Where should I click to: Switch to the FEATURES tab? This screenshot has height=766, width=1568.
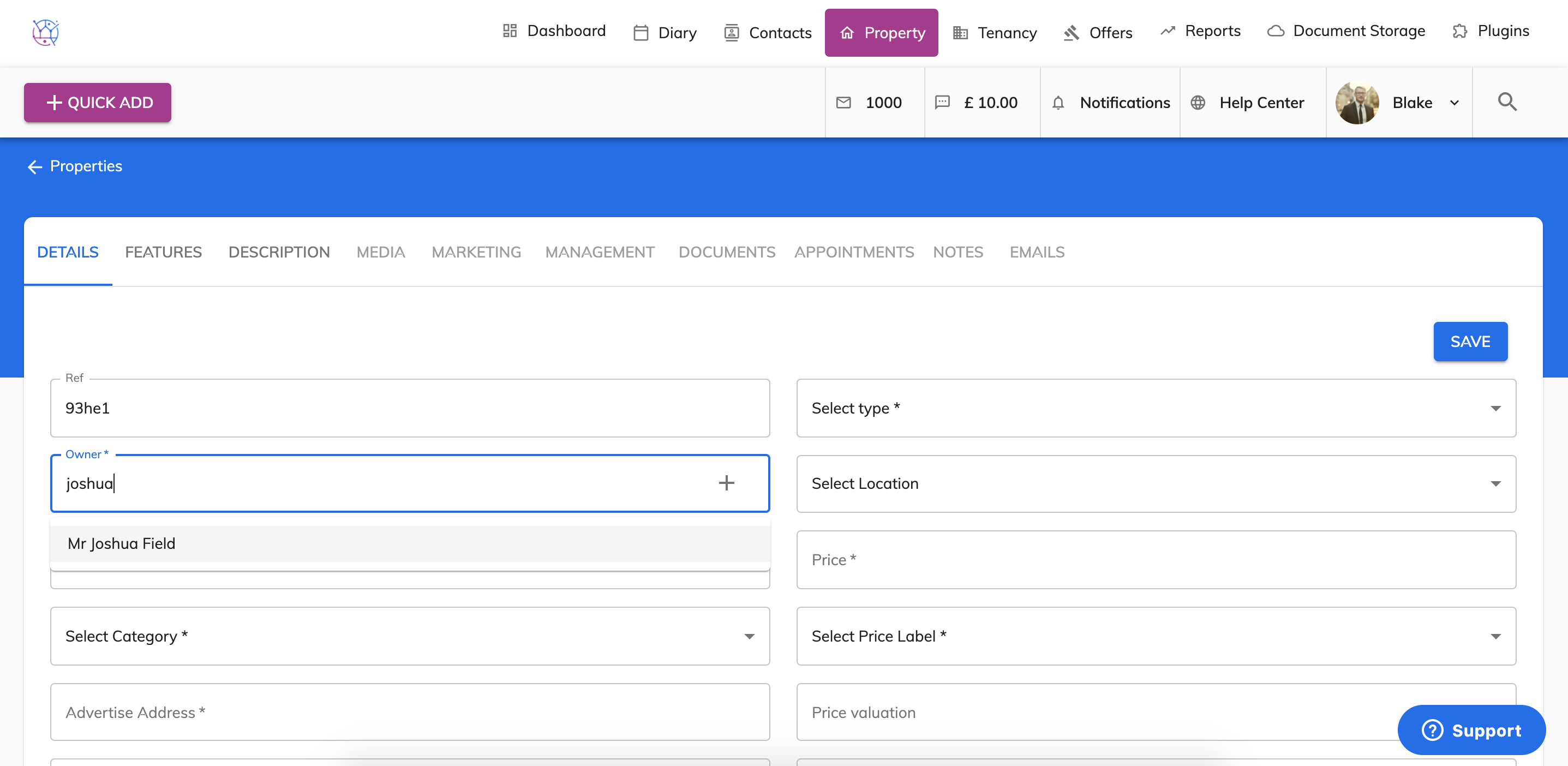tap(163, 252)
